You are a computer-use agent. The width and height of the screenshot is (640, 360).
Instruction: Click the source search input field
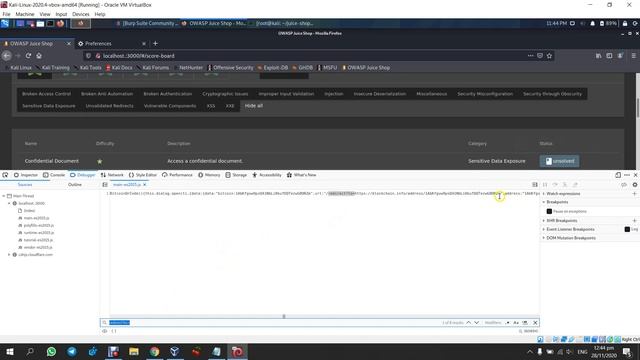pos(273,322)
